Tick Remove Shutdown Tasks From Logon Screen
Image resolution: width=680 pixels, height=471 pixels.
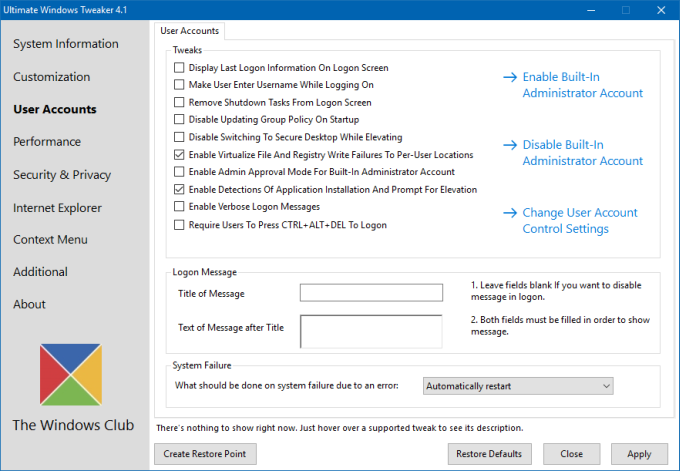click(179, 102)
